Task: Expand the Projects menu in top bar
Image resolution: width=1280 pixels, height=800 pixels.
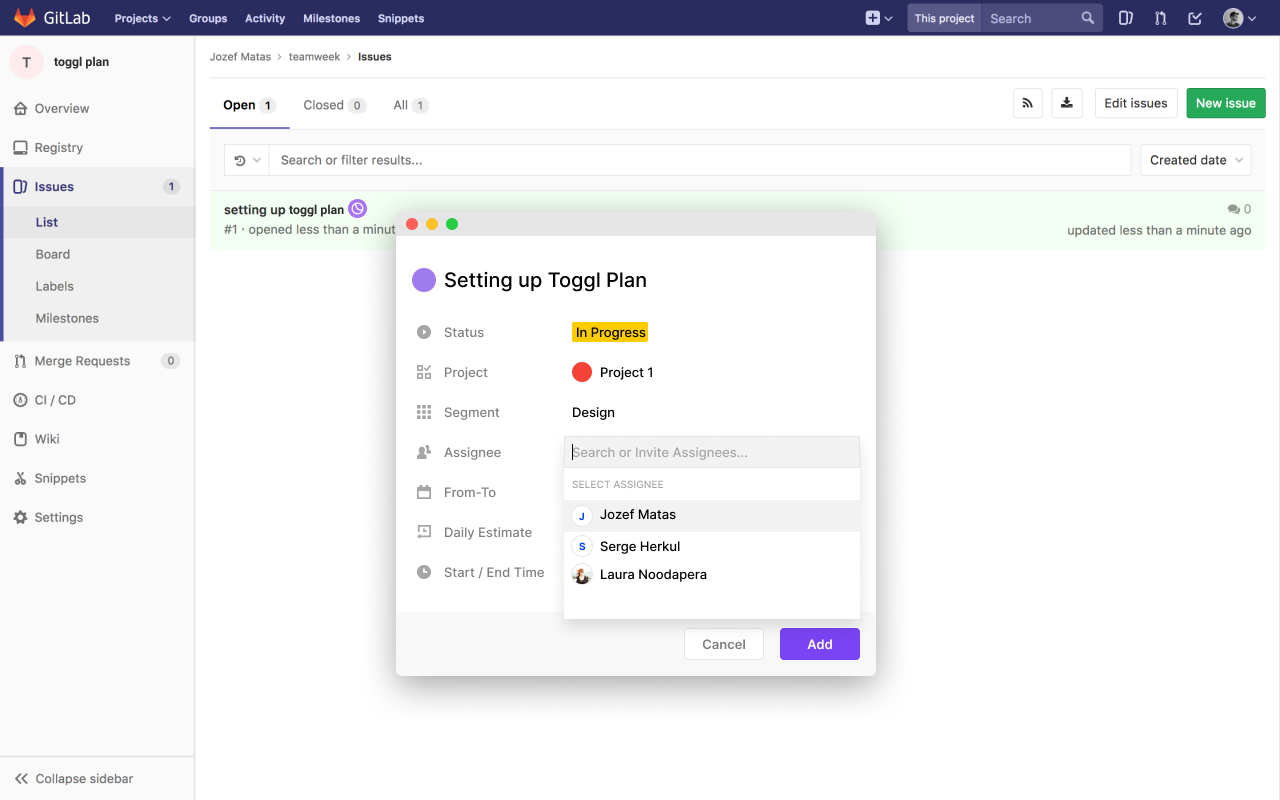Action: coord(142,18)
